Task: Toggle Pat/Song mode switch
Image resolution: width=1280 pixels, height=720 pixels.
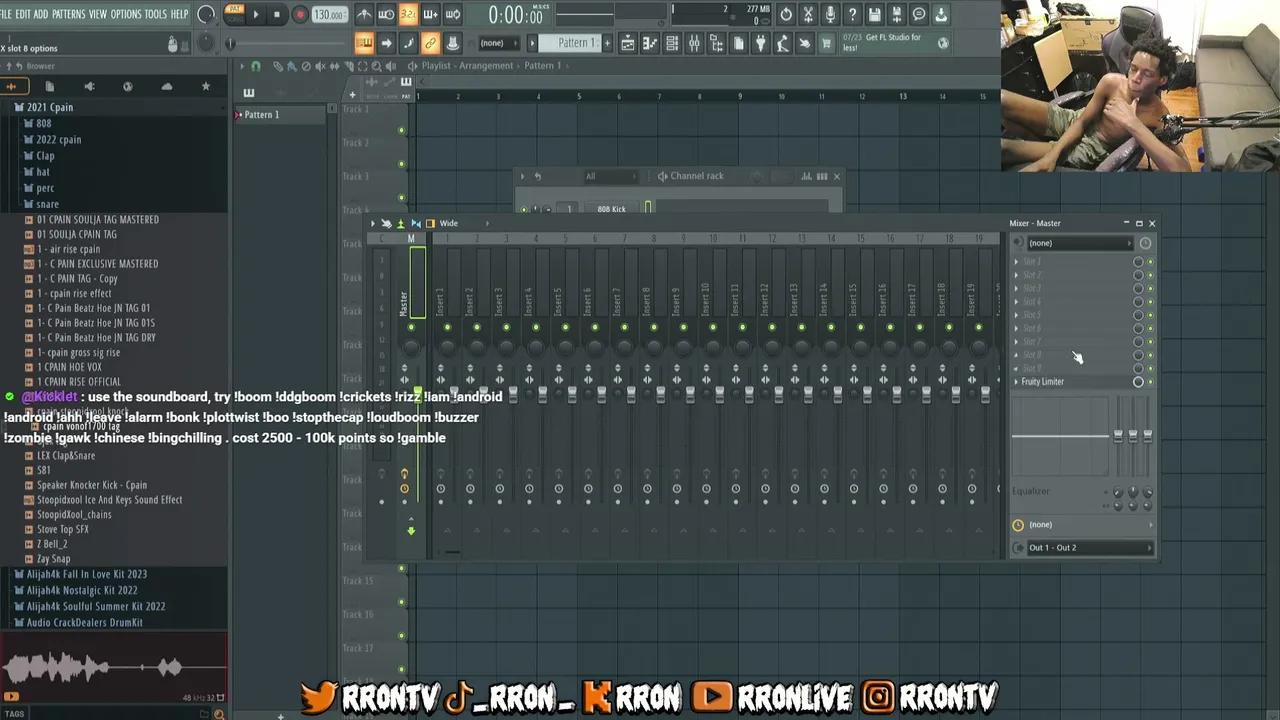Action: 234,13
